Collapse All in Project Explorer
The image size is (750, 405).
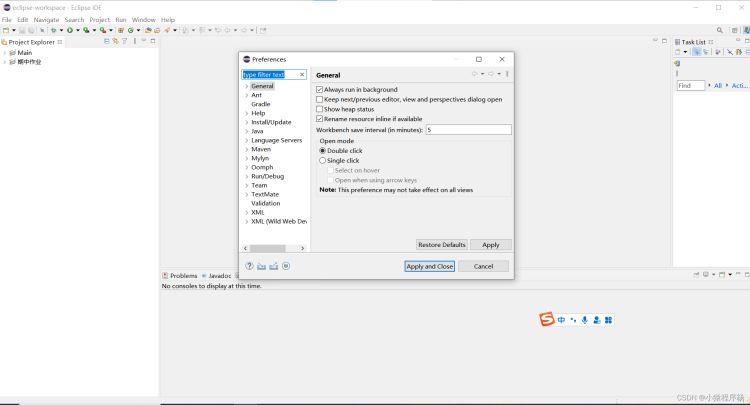[107, 42]
